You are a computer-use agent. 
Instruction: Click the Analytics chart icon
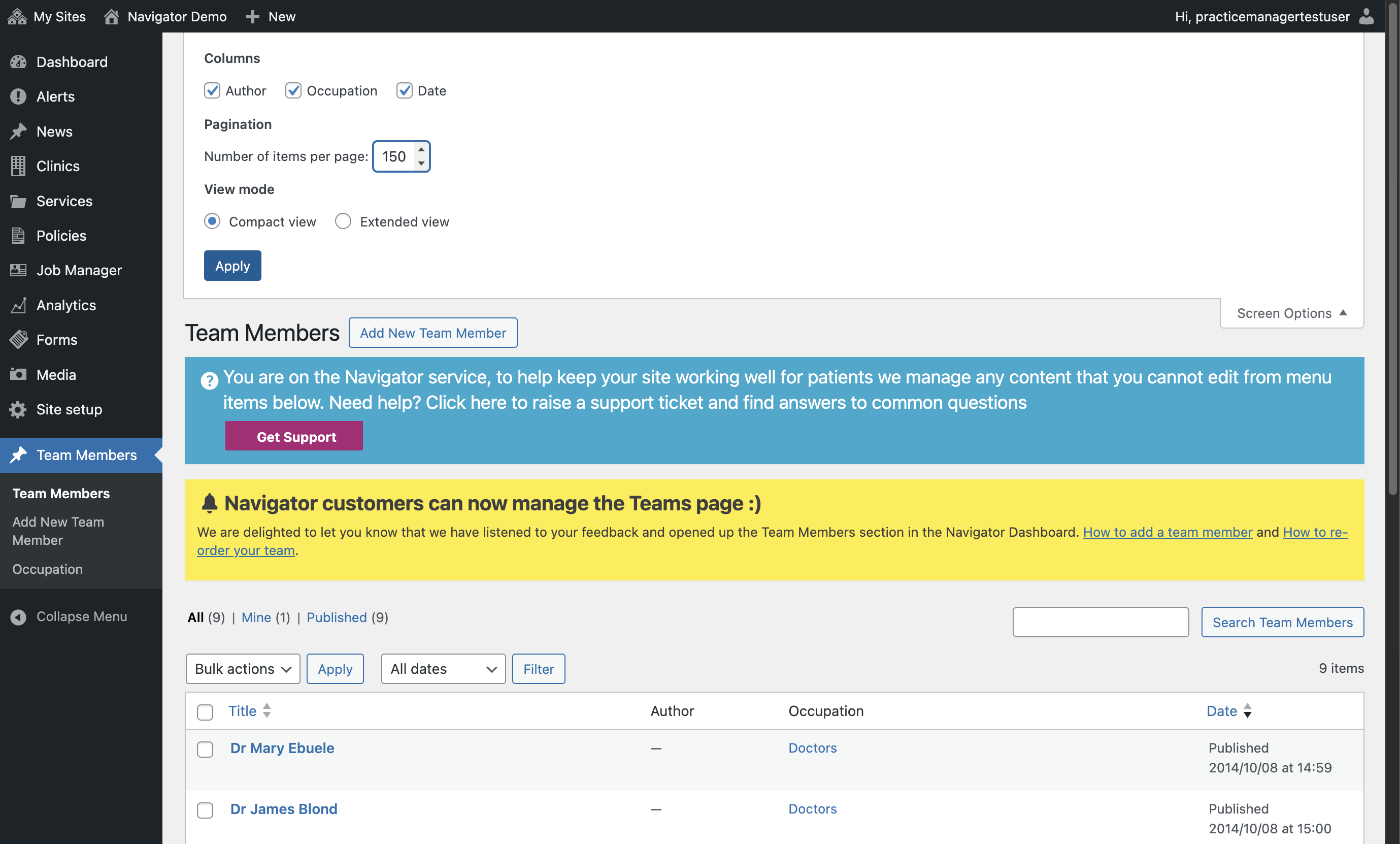(18, 305)
